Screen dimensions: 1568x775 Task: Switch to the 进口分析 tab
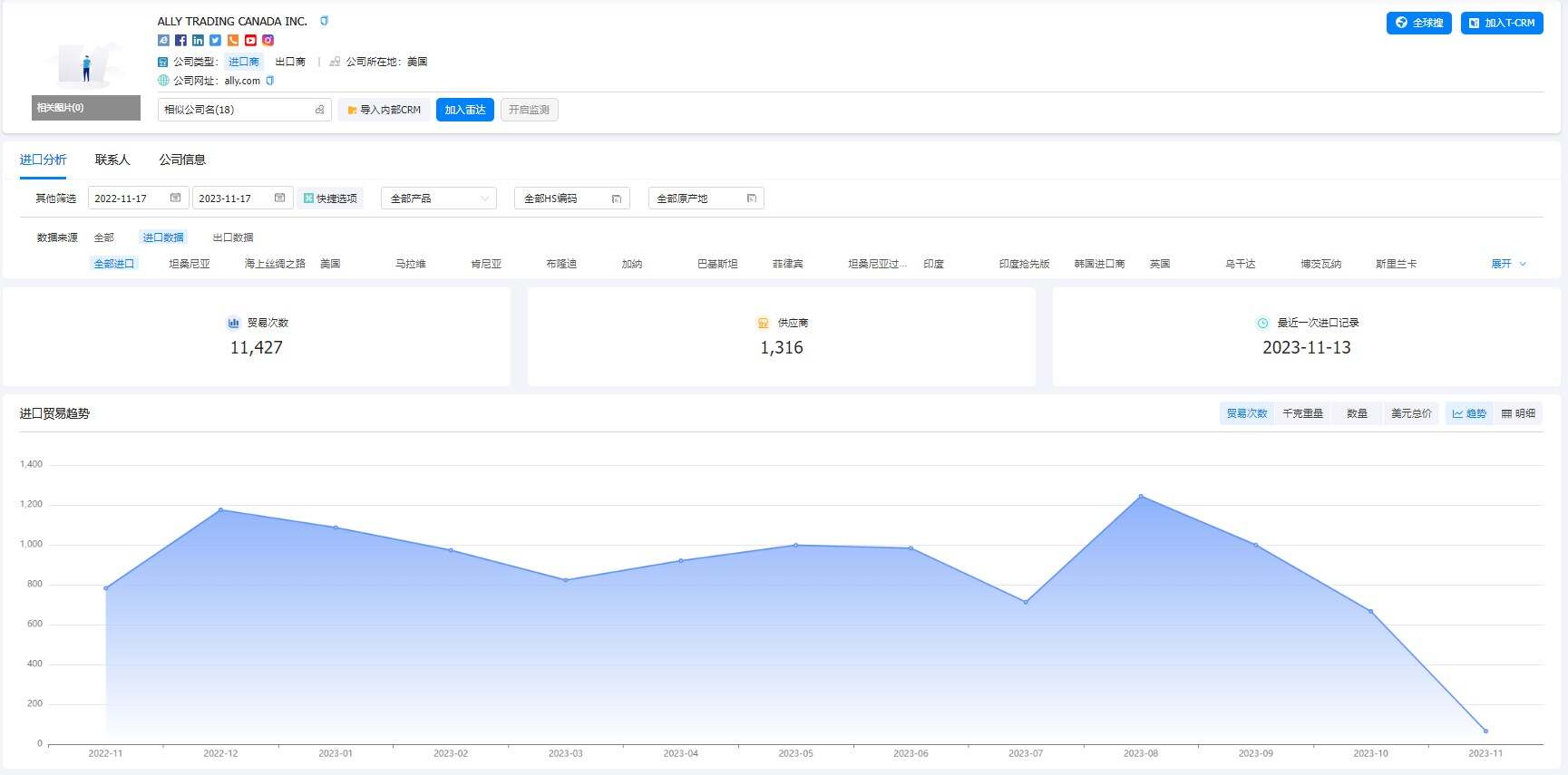click(43, 160)
